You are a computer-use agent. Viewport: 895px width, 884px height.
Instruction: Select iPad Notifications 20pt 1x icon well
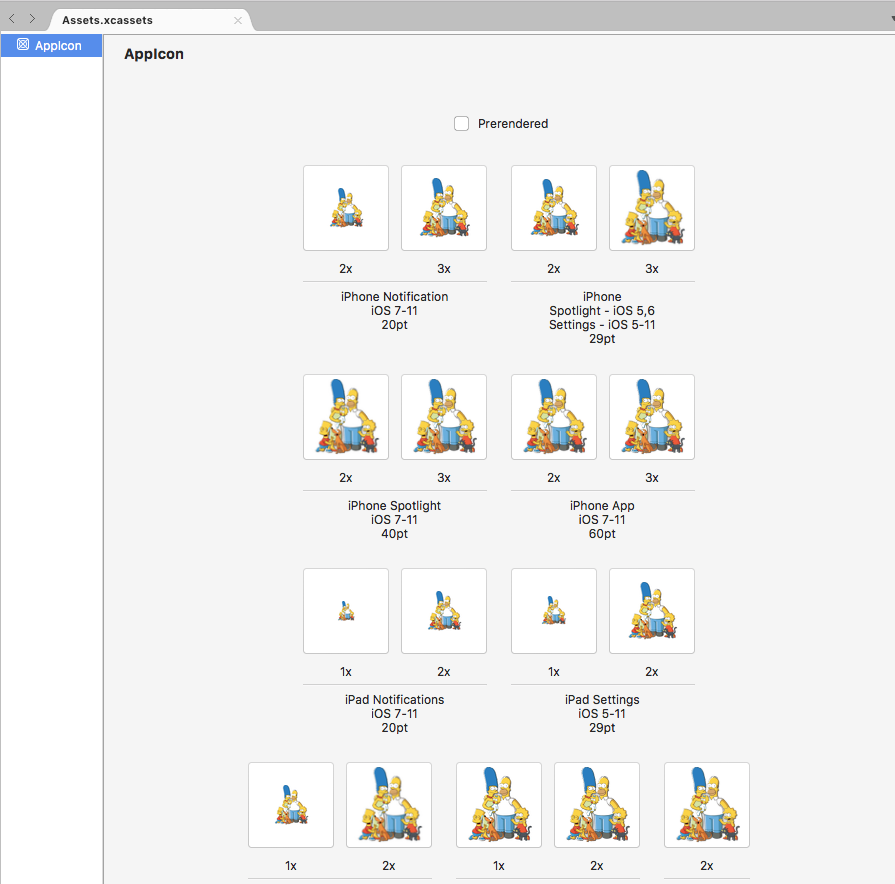click(346, 611)
